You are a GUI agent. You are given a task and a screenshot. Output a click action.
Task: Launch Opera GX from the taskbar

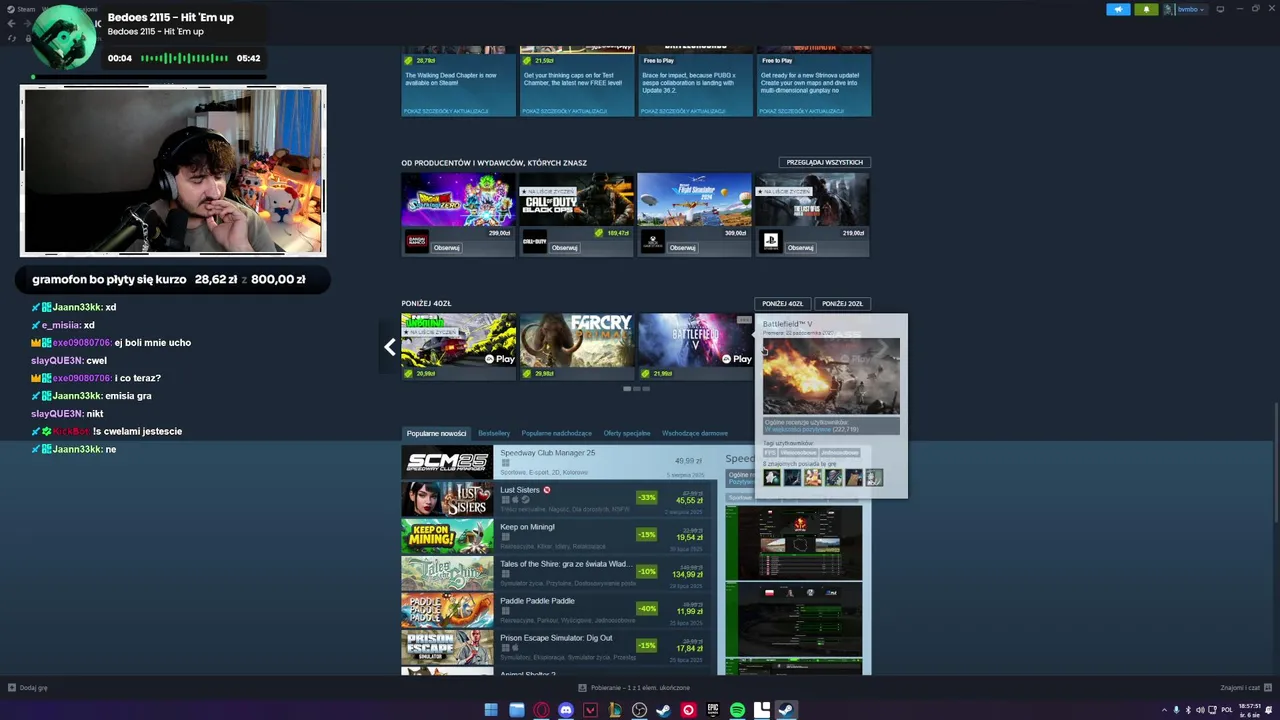point(541,710)
